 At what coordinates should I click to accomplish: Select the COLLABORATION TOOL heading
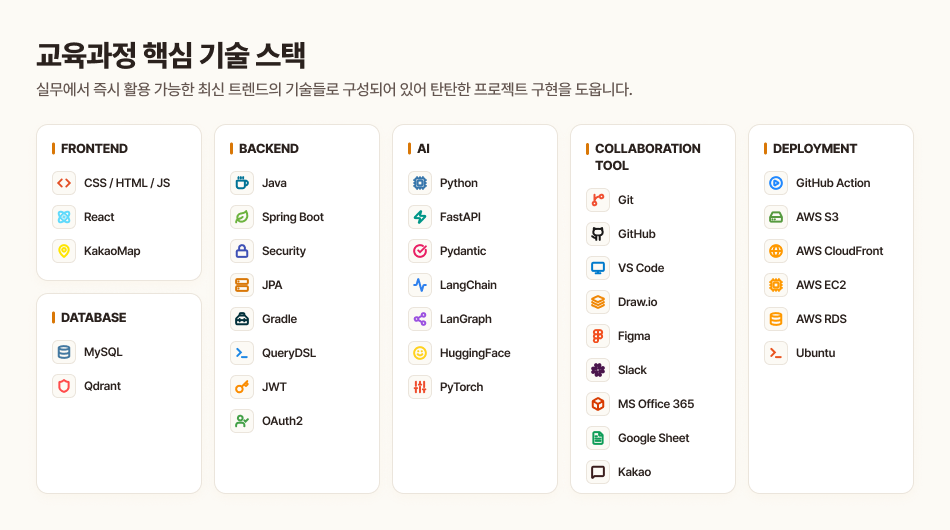(x=648, y=157)
